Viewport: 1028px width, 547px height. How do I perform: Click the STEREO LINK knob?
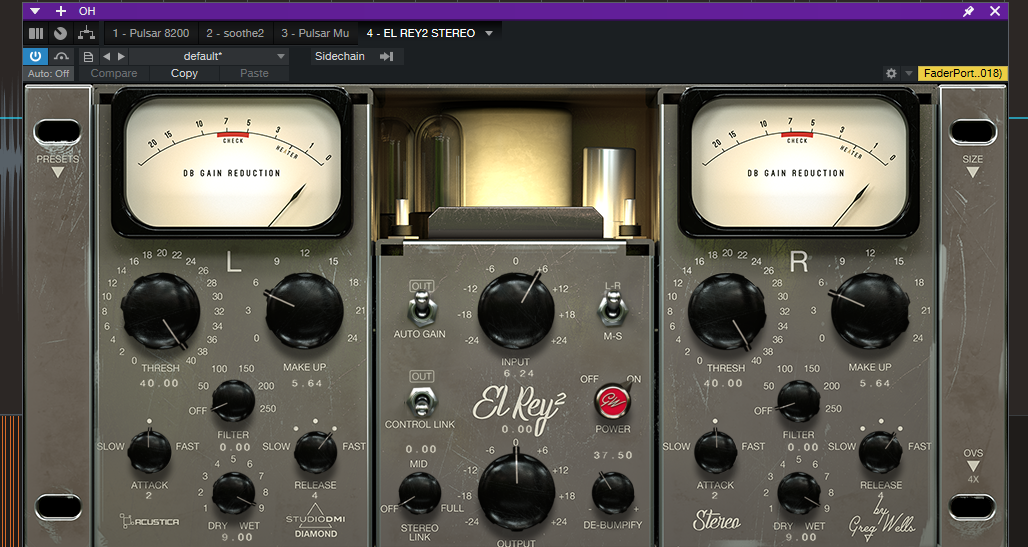coord(420,493)
